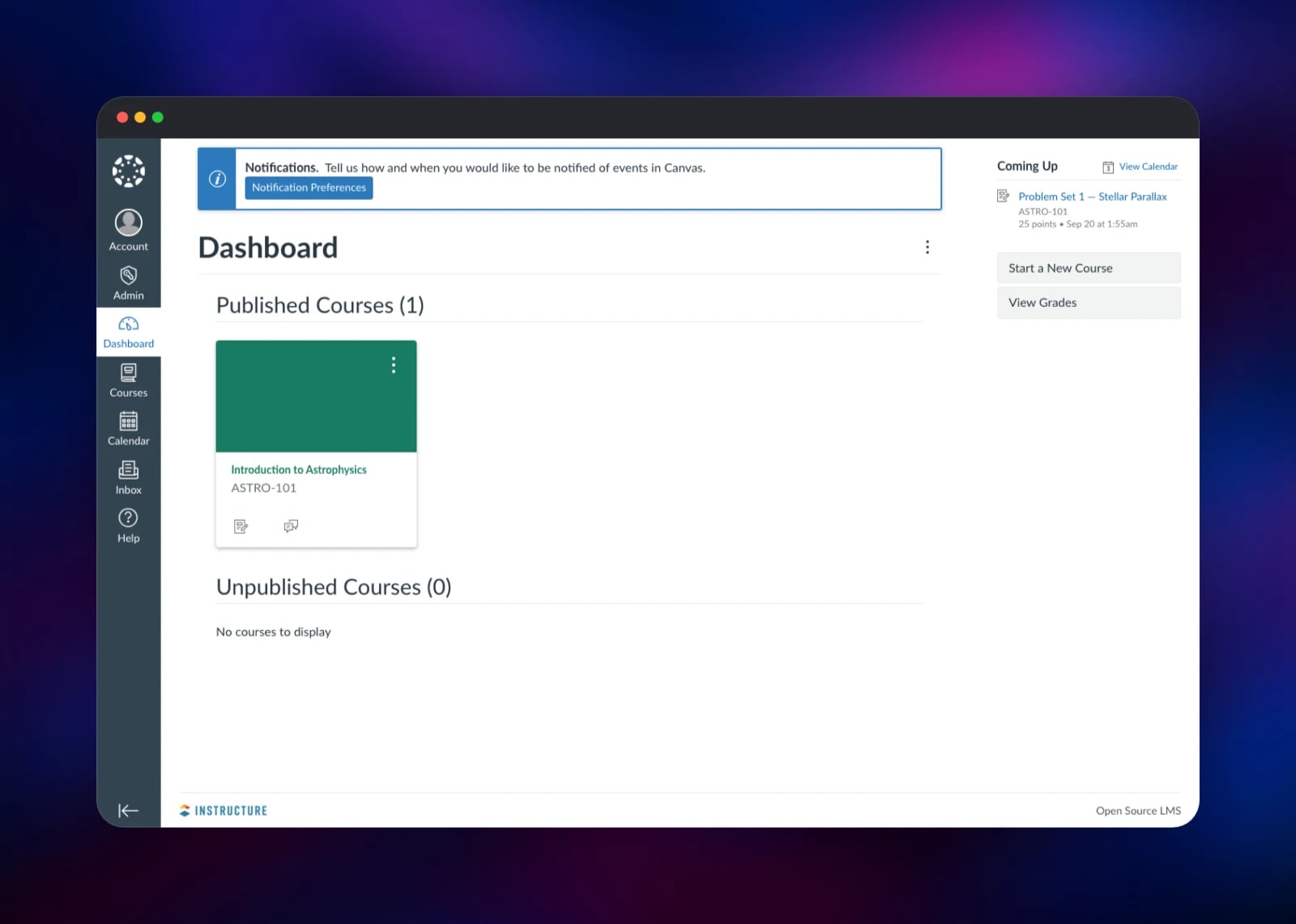The width and height of the screenshot is (1296, 924).
Task: Open the Calendar icon in the sidebar
Action: (x=129, y=421)
